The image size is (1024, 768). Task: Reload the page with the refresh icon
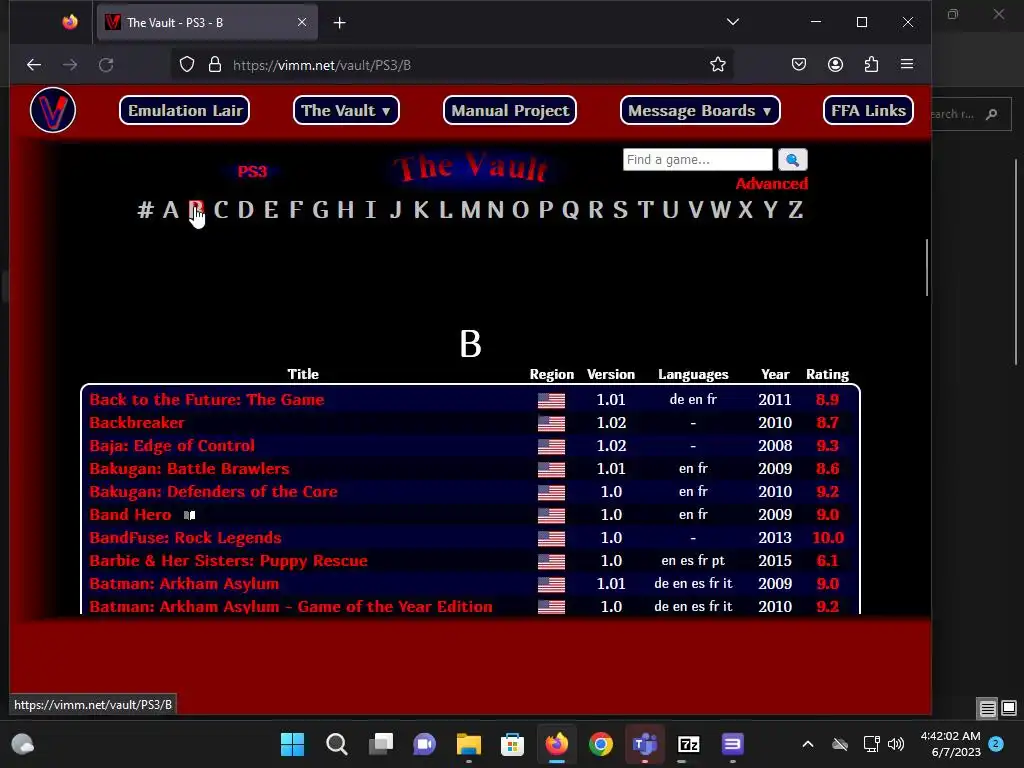tap(106, 65)
